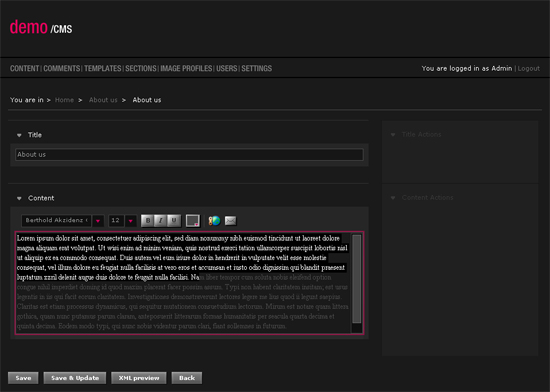This screenshot has height=392, width=550.
Task: Click the Berthold Akzidenz font field
Action: click(x=56, y=221)
